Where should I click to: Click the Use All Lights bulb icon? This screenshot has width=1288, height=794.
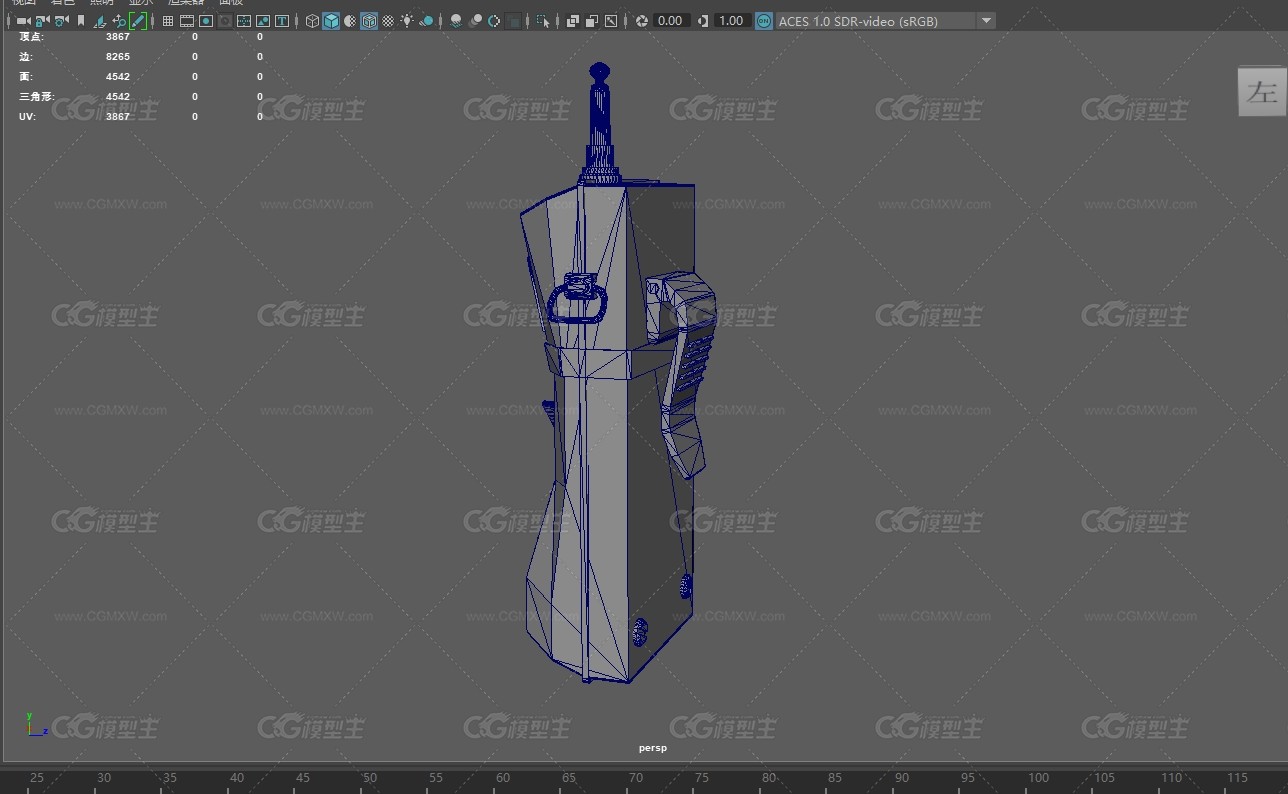click(x=408, y=21)
